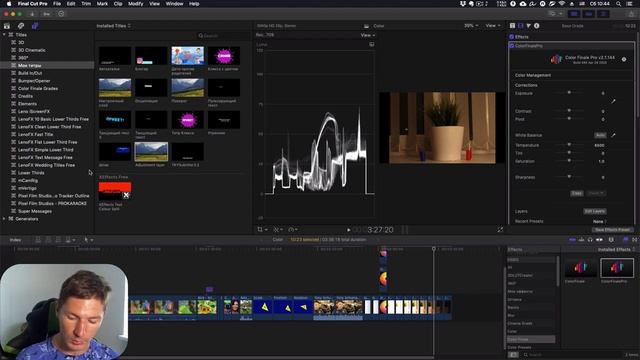Click the waveform scope settings icon
640x360 pixels.
coord(371,44)
